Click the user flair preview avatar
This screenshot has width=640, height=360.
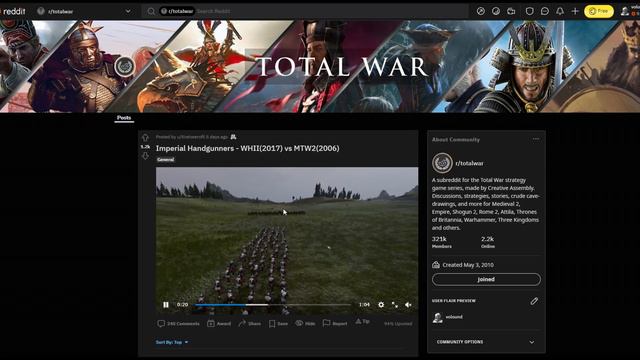[x=438, y=317]
